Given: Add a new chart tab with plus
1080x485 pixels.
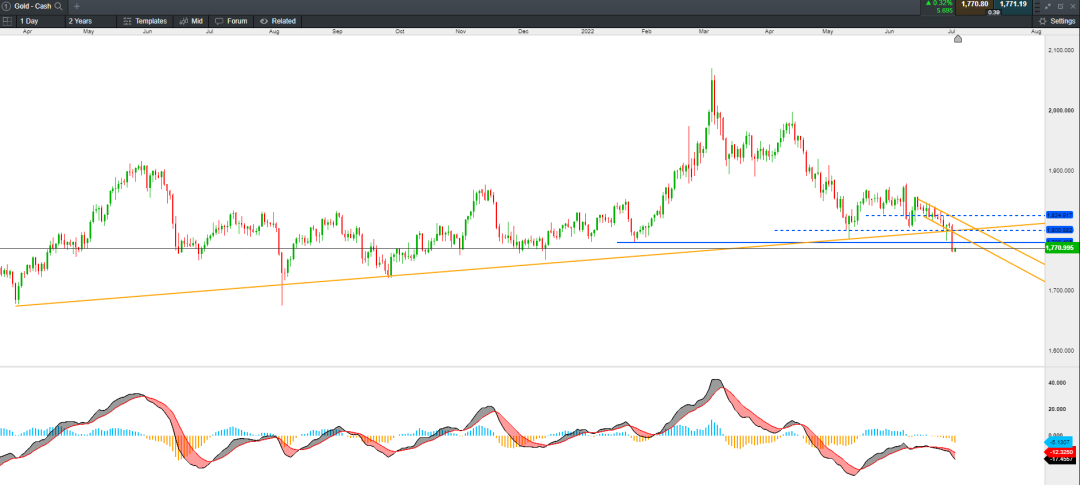Looking at the screenshot, I should click(76, 6).
